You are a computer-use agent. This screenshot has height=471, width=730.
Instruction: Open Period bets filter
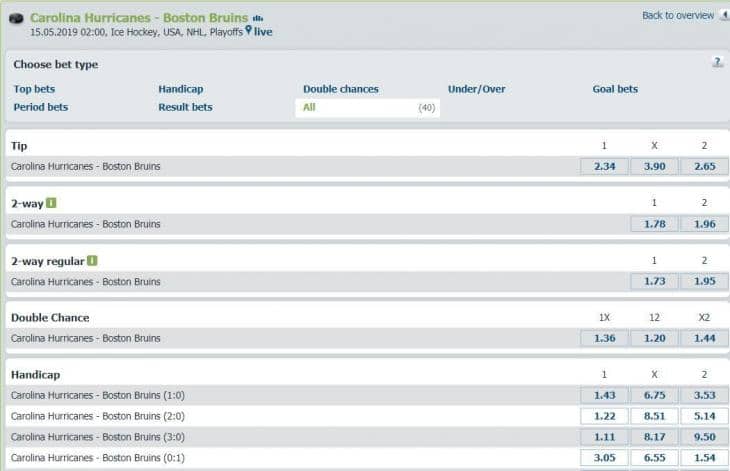[41, 107]
